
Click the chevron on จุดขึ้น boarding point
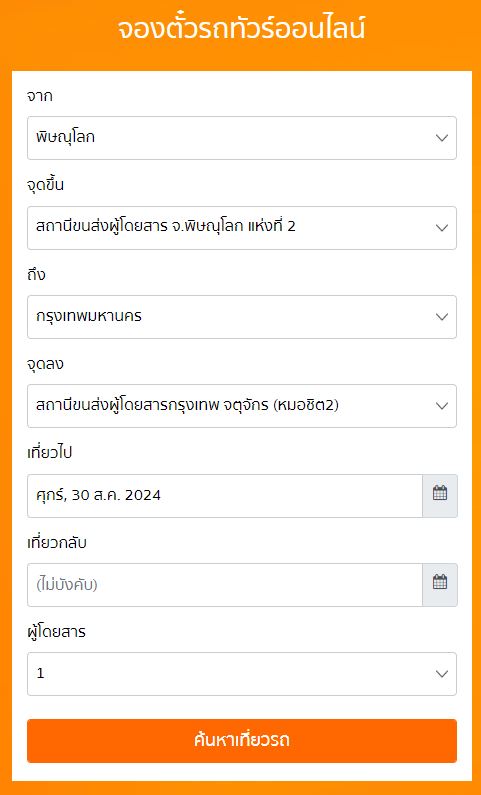click(x=442, y=228)
